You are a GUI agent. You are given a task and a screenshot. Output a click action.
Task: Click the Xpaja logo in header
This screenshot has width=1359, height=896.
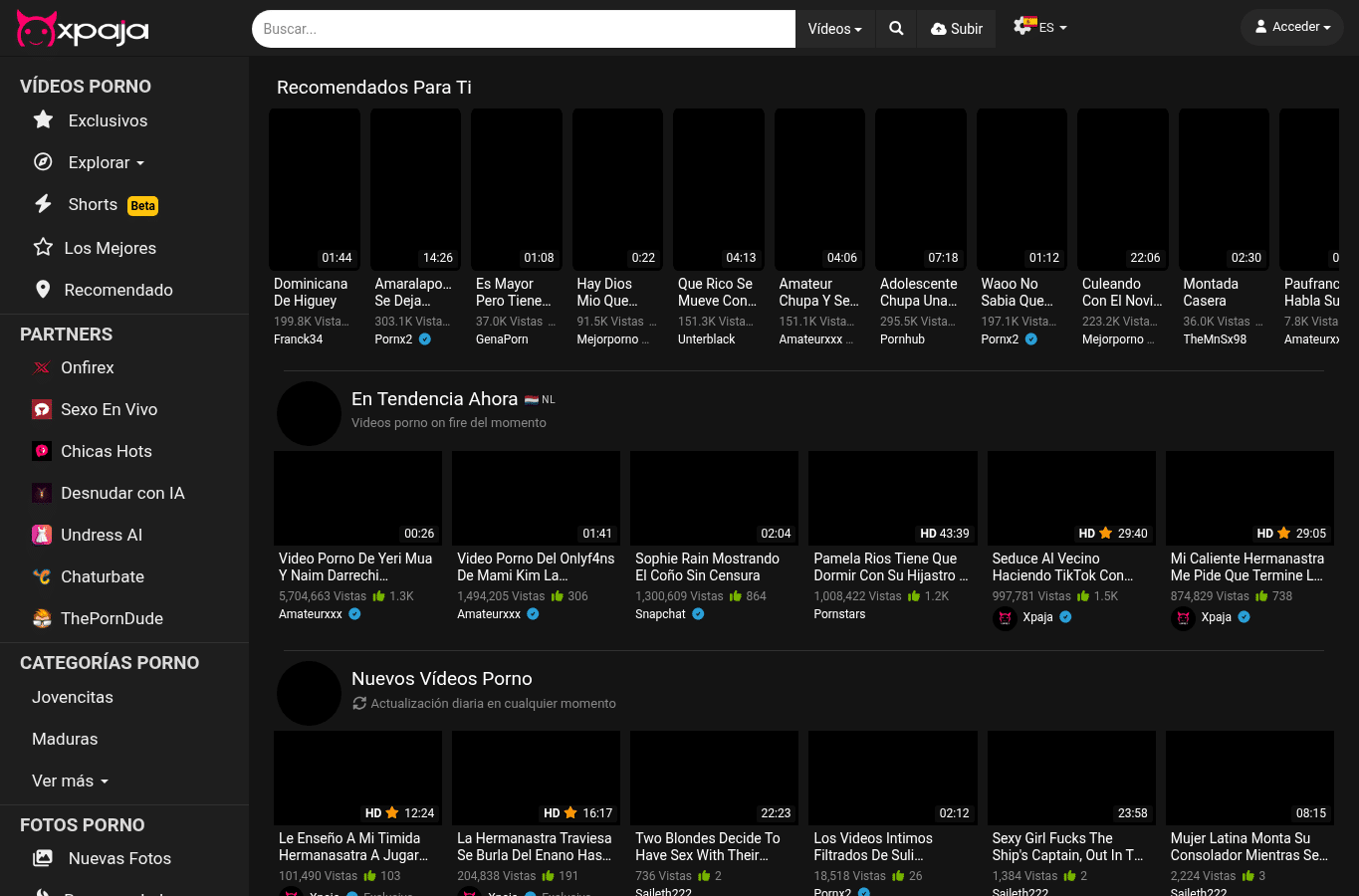tap(83, 30)
